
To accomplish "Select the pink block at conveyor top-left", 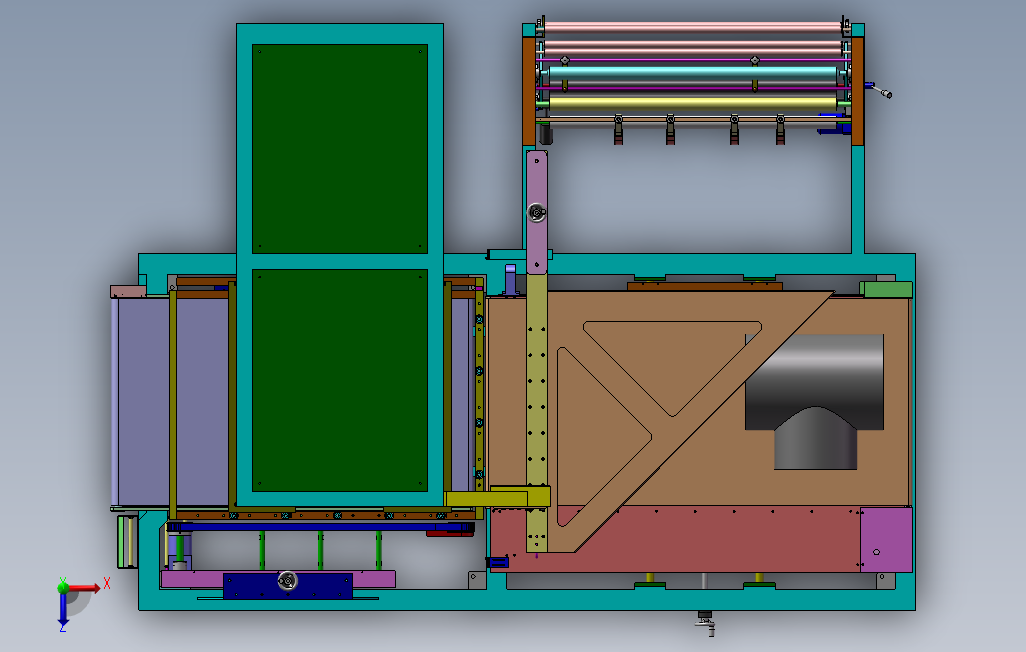I will [x=128, y=291].
